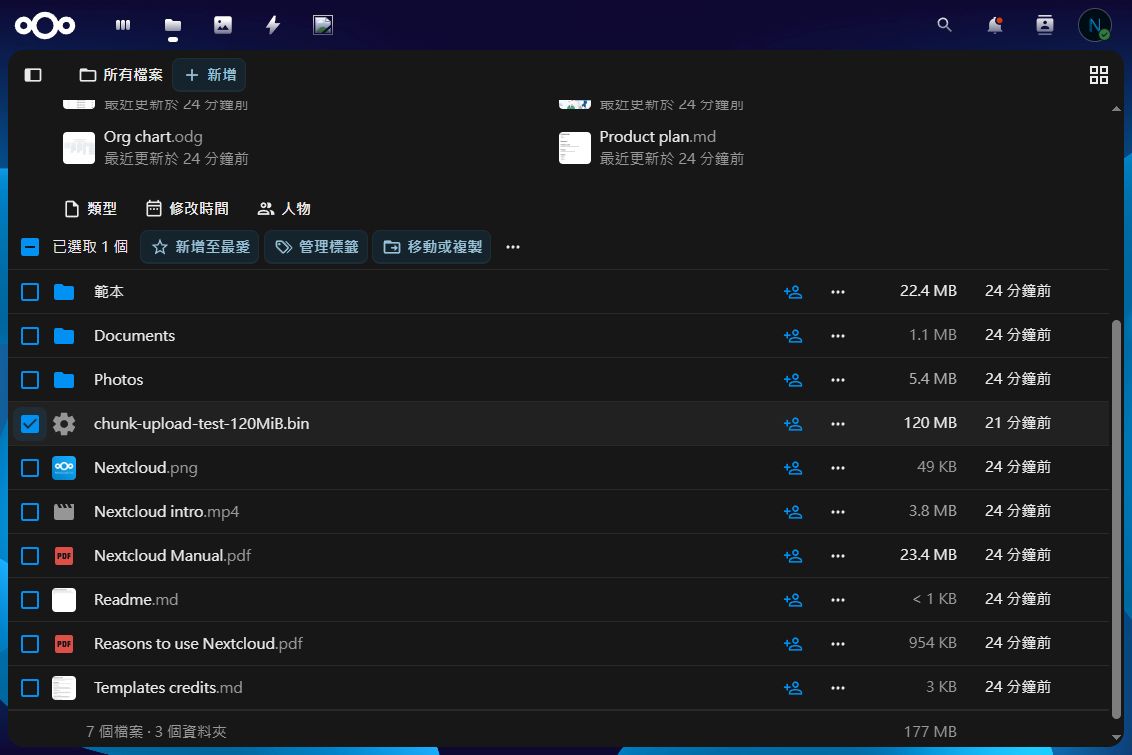Open the Contacts menu icon
The image size is (1132, 755).
1045,25
